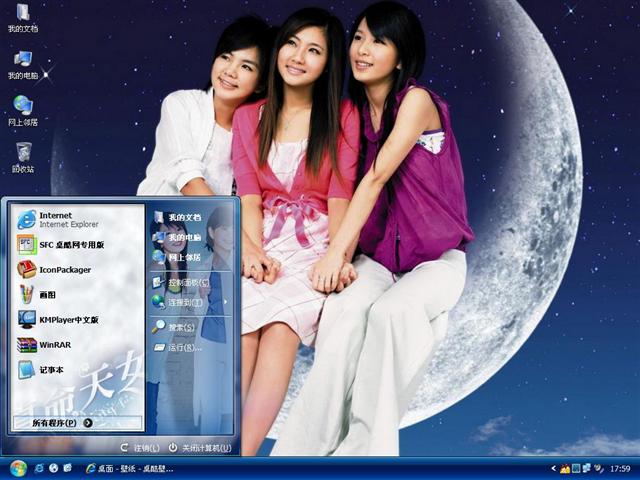Open 画图 paint program
This screenshot has width=640, height=480.
(x=78, y=295)
